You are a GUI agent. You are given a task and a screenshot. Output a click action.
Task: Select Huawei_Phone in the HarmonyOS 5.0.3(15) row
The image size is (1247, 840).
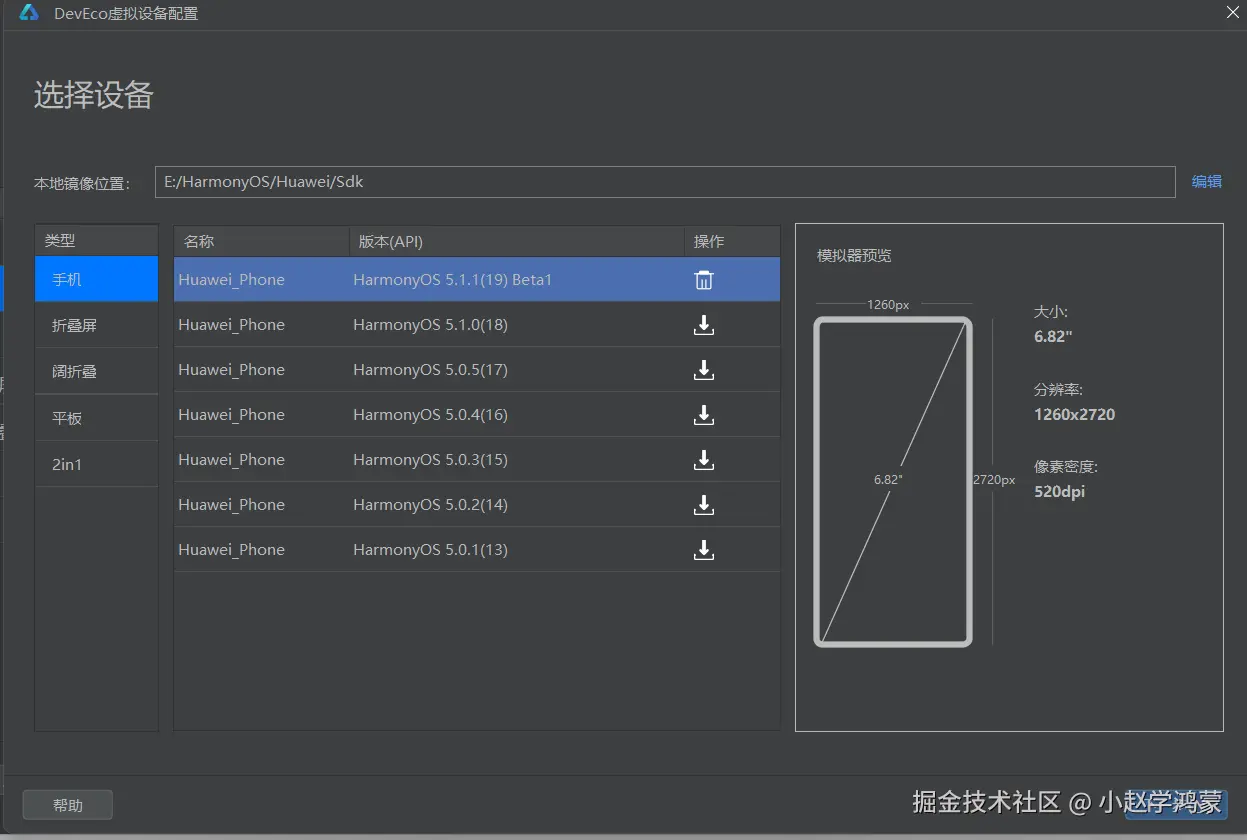(x=231, y=460)
